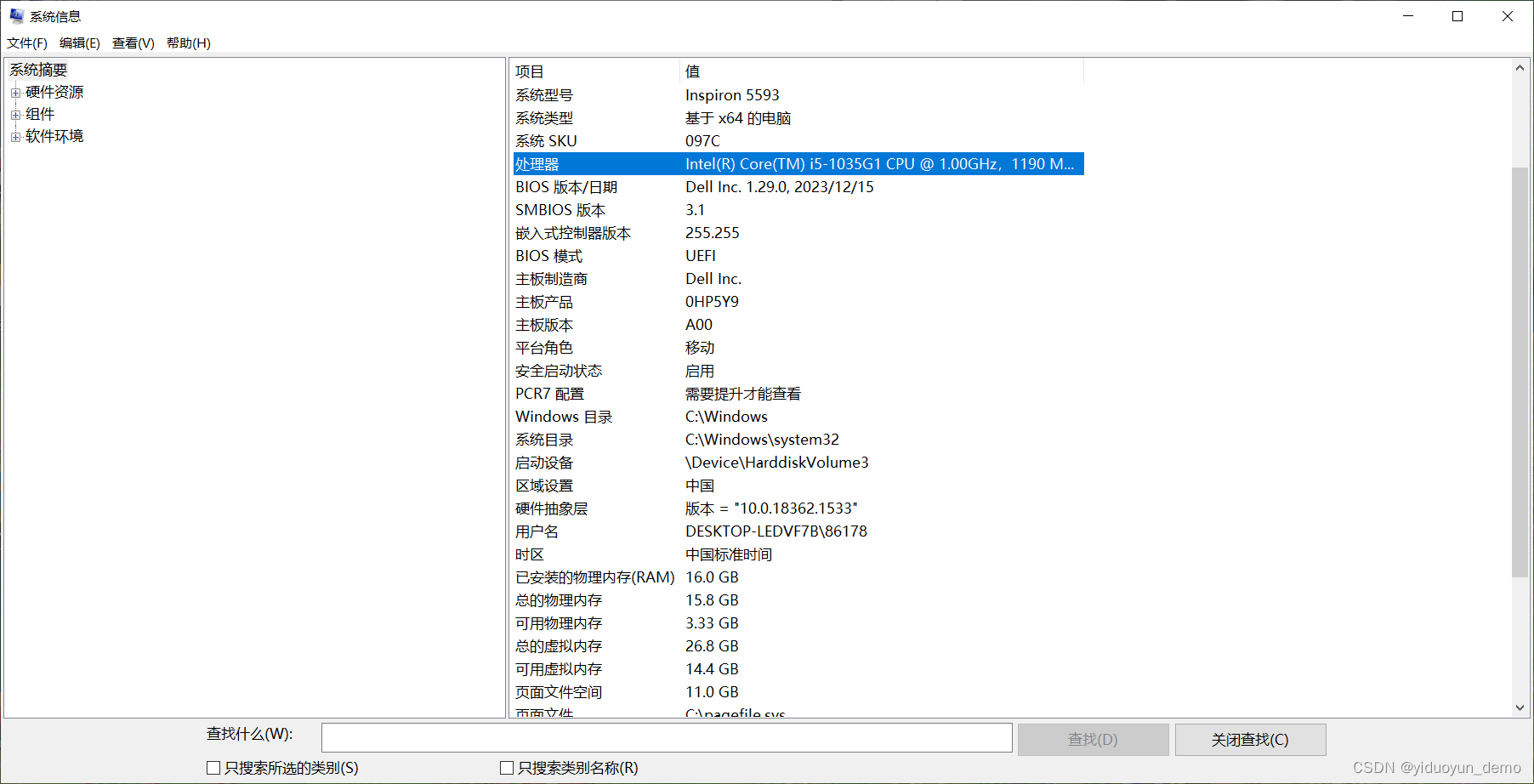This screenshot has width=1534, height=784.
Task: Select the PCR7 配置 row
Action: [x=798, y=394]
